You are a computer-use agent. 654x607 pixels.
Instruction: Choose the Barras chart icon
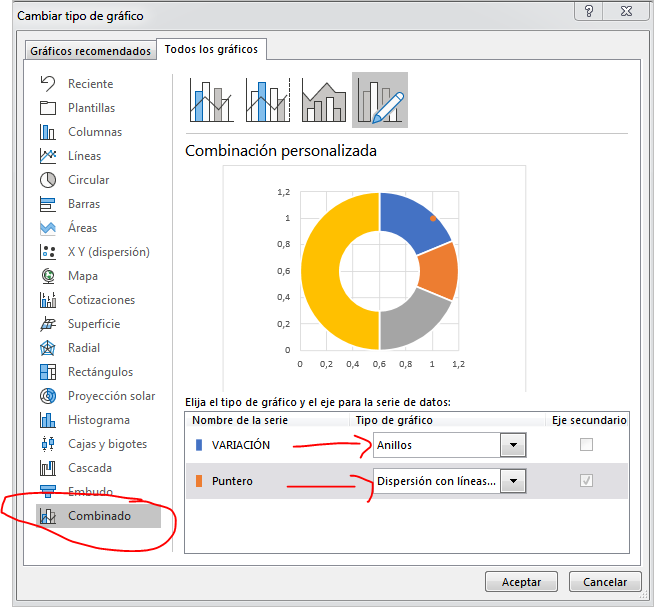(x=48, y=204)
